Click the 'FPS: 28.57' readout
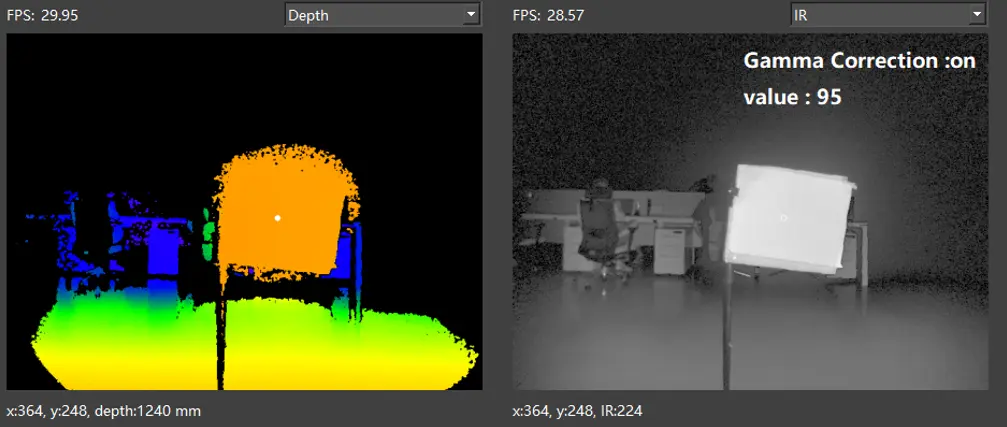 pos(548,15)
